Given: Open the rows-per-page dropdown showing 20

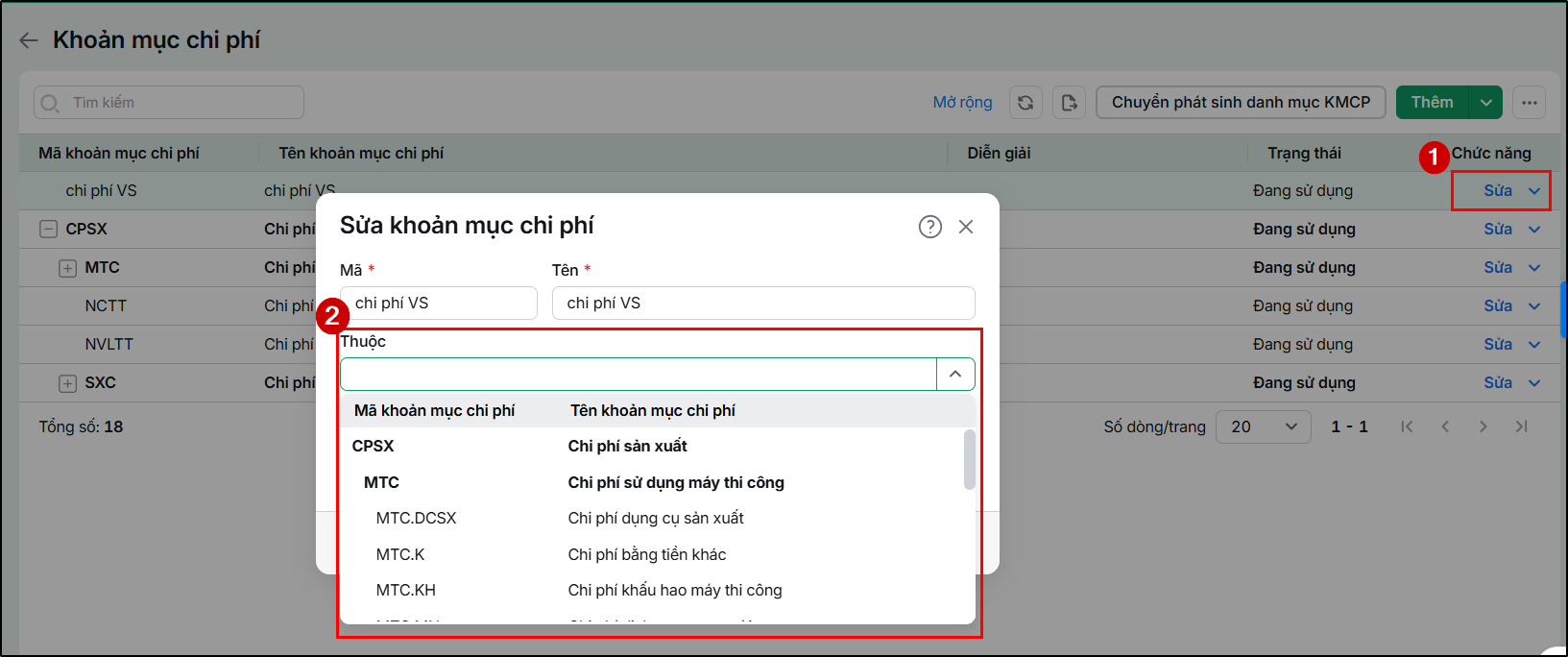Looking at the screenshot, I should tap(1263, 426).
